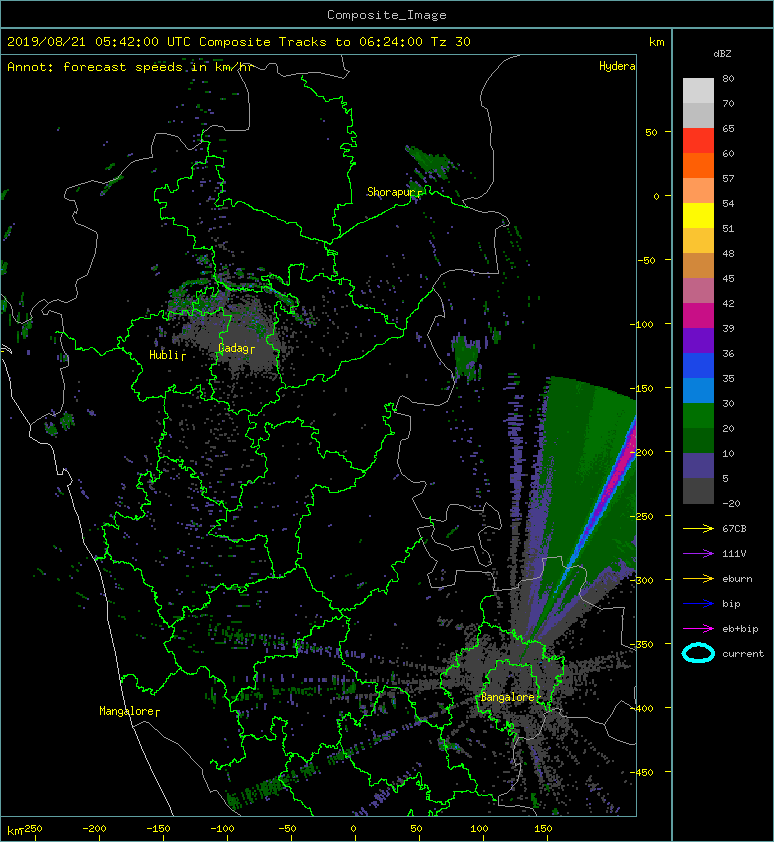
Task: Select the light gray 70–80 dBZ swatch
Action: 698,90
